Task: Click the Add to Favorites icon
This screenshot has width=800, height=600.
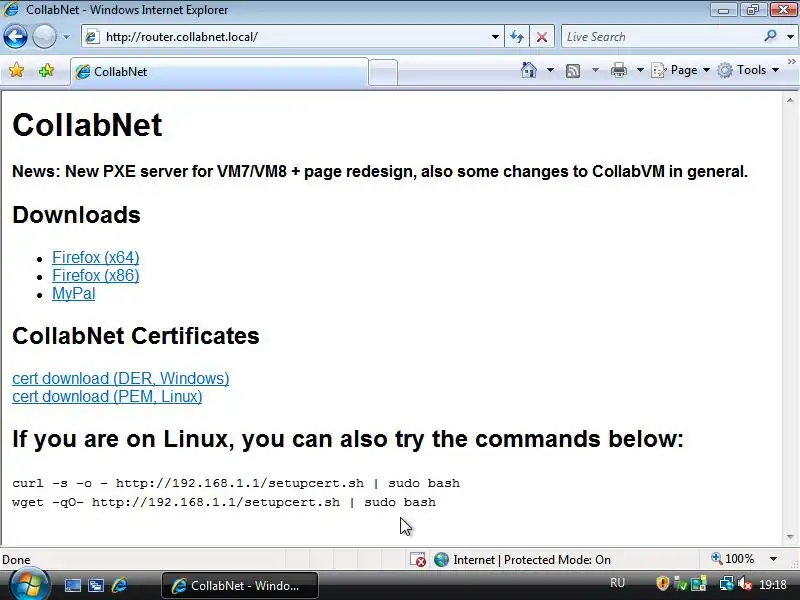Action: pos(46,70)
